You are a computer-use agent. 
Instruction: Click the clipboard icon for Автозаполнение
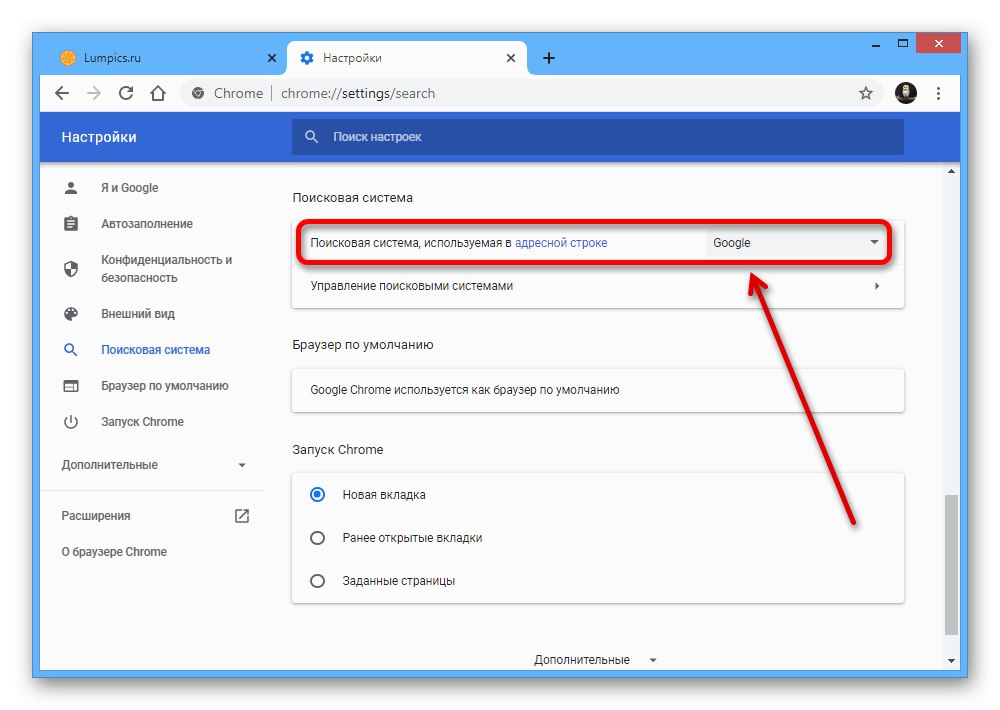pyautogui.click(x=71, y=224)
